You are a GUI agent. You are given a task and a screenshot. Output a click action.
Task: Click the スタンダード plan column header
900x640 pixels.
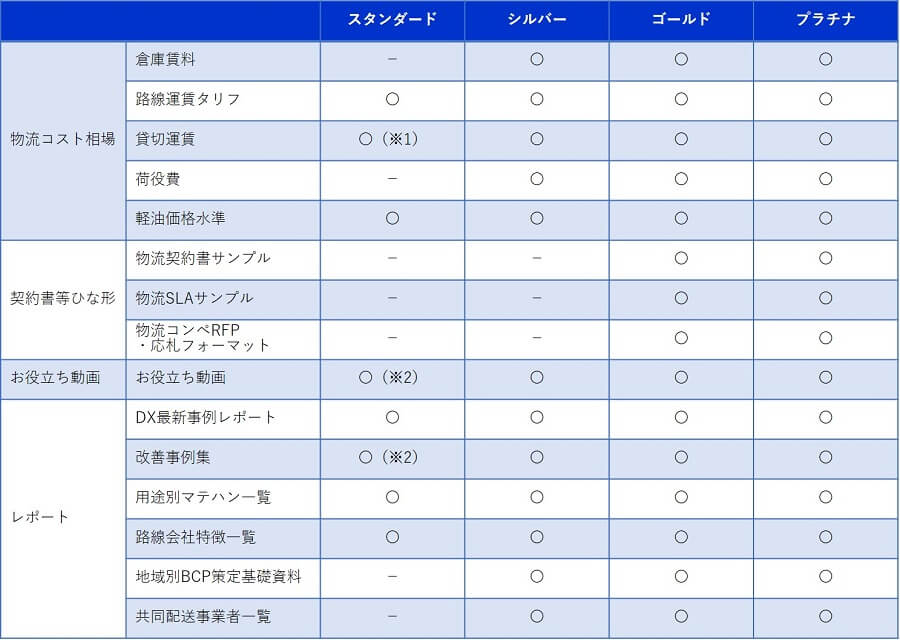(x=392, y=20)
